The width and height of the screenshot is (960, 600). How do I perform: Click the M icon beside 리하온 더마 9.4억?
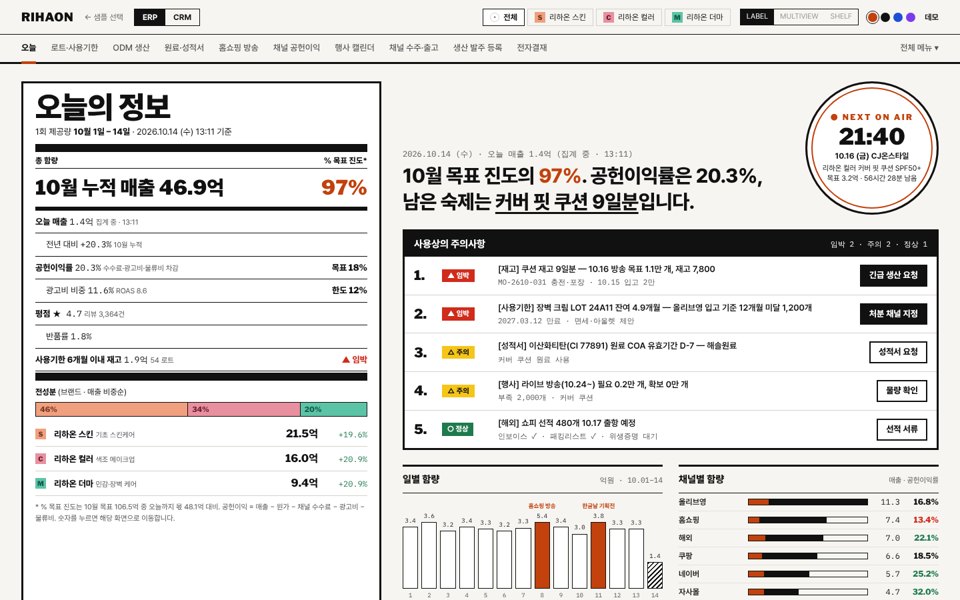click(x=40, y=483)
